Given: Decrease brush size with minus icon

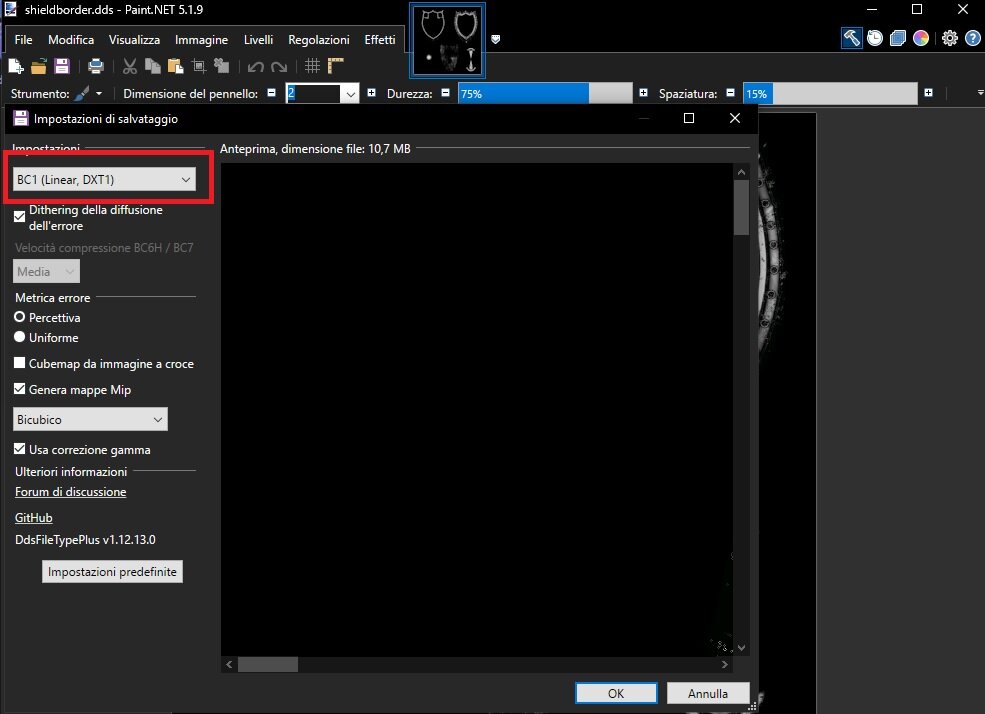Looking at the screenshot, I should [271, 93].
